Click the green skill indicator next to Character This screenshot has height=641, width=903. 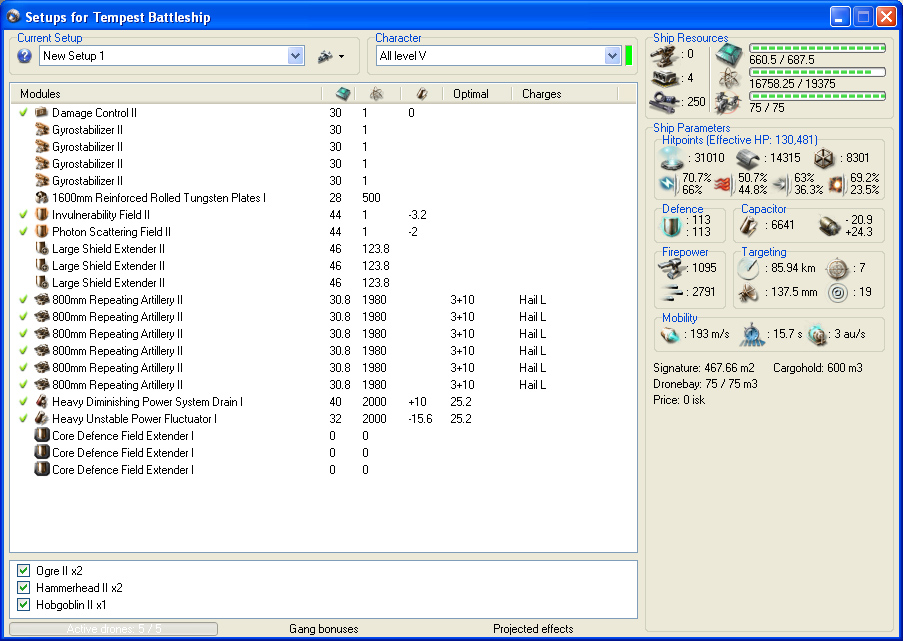[x=628, y=56]
